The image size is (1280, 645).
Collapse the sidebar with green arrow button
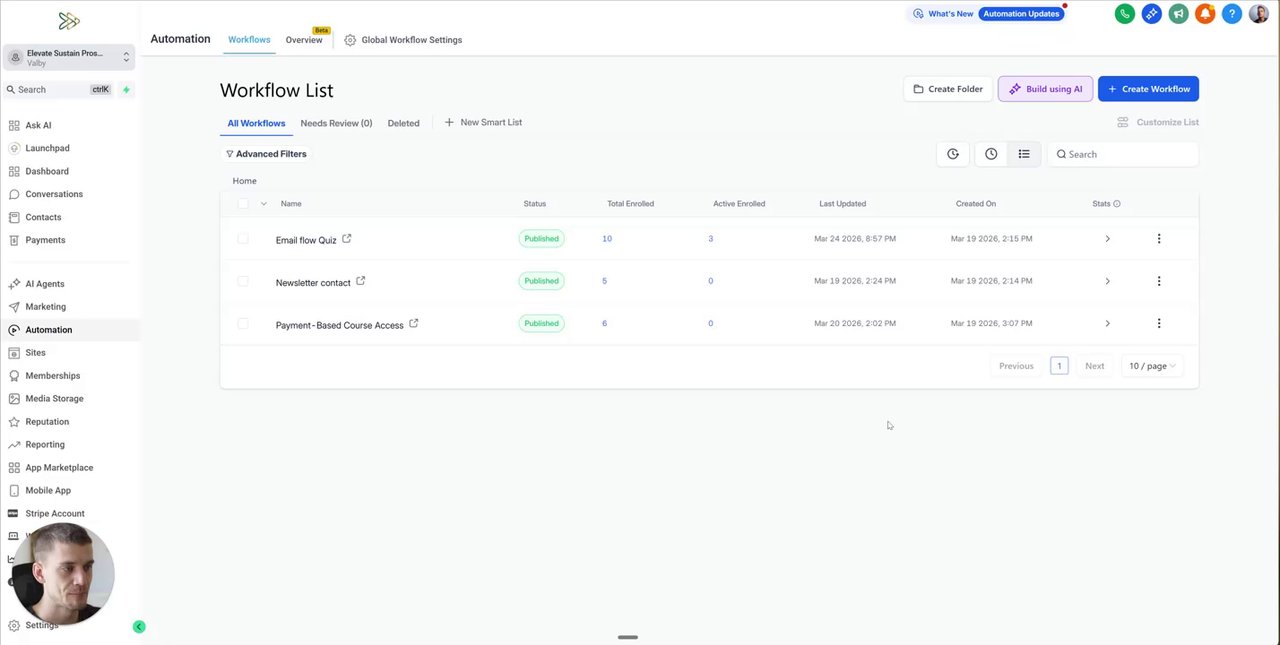139,627
